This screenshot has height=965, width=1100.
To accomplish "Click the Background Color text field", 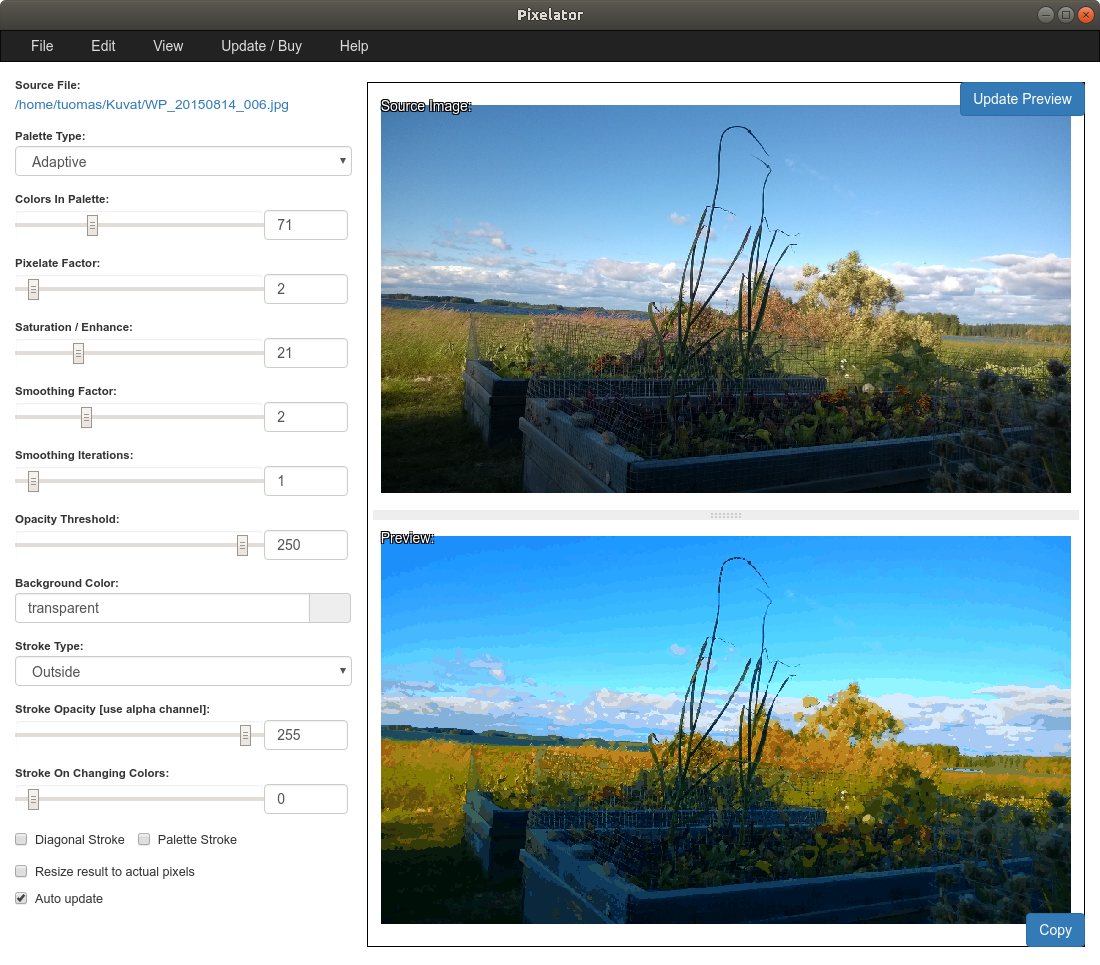I will point(162,608).
